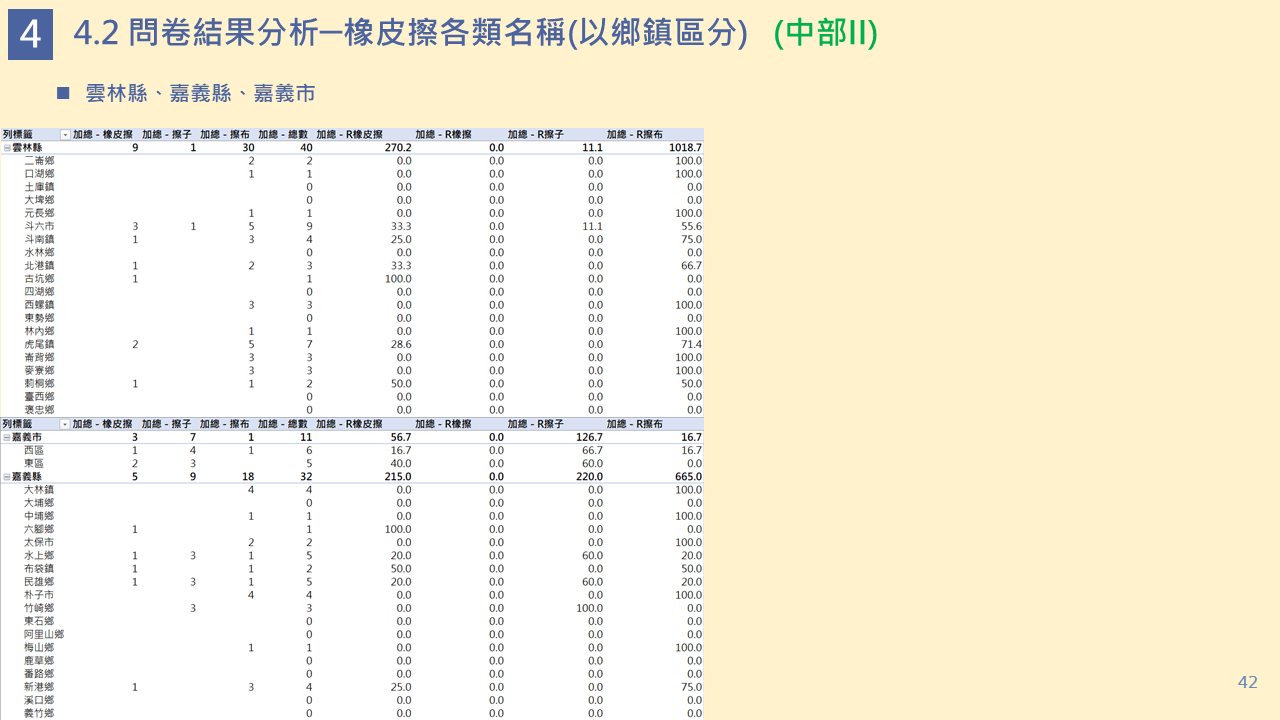Click the 270.2 value in 雲林縣 row

point(398,147)
